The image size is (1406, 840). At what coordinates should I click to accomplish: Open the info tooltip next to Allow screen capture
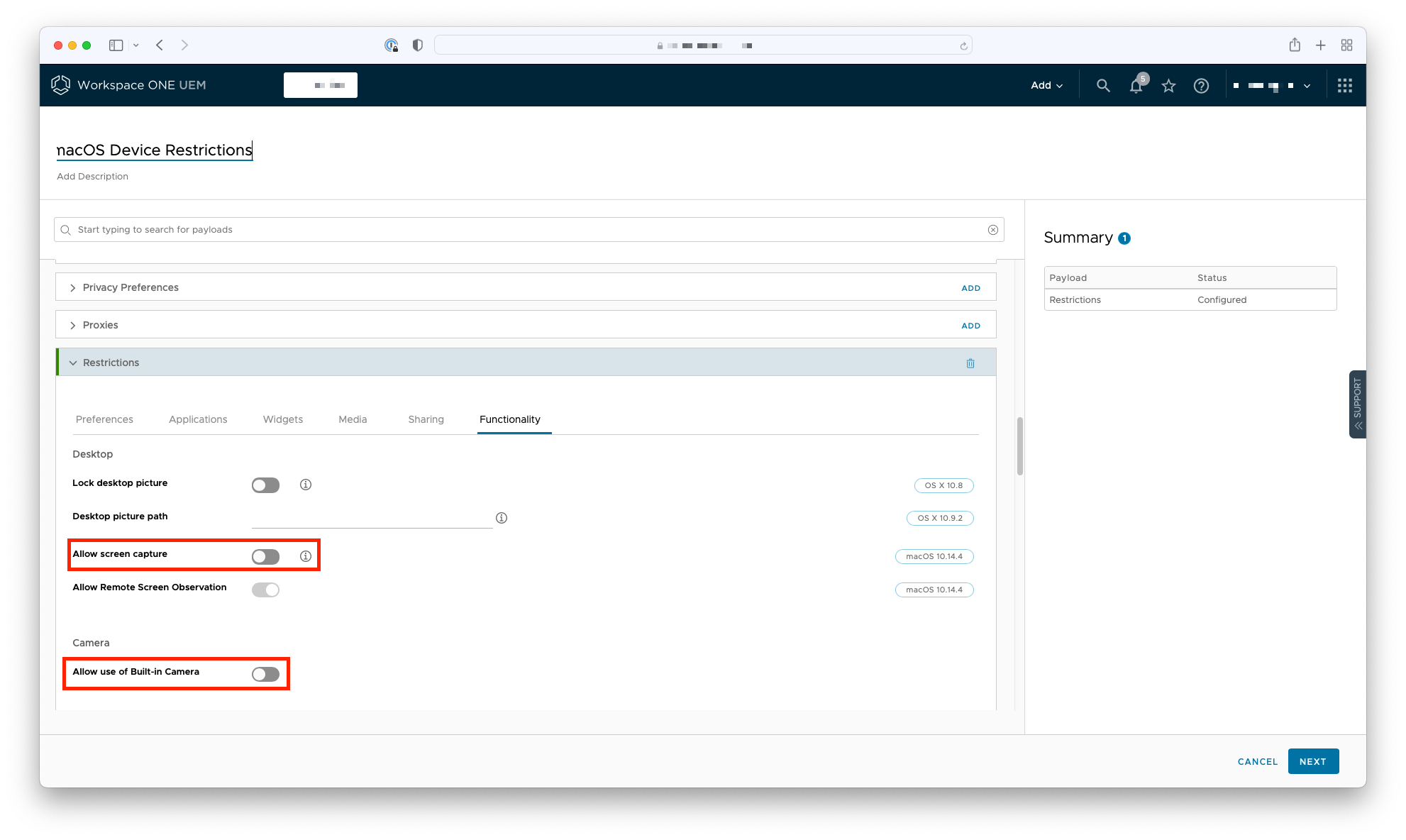tap(306, 556)
